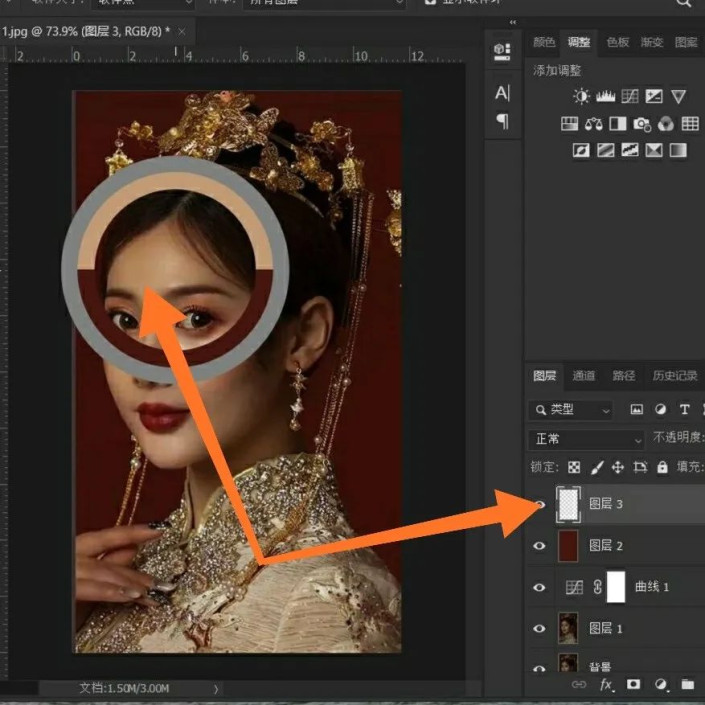Switch to the 通道 channels tab
This screenshot has height=705, width=705.
point(584,376)
